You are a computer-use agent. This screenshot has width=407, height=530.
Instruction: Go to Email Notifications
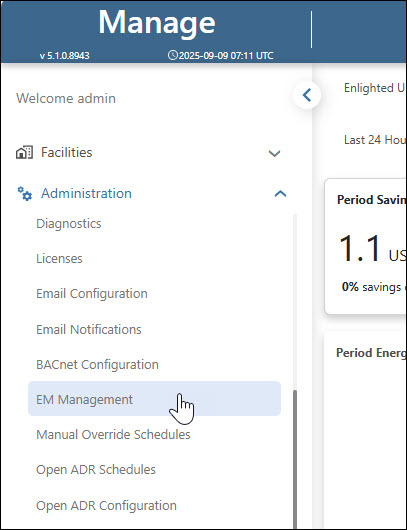89,329
